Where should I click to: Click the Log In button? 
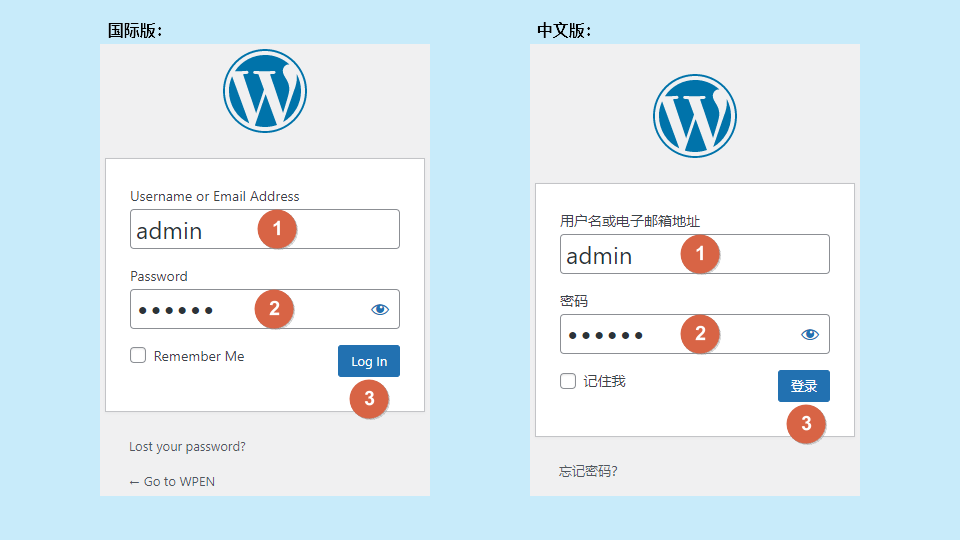coord(369,361)
